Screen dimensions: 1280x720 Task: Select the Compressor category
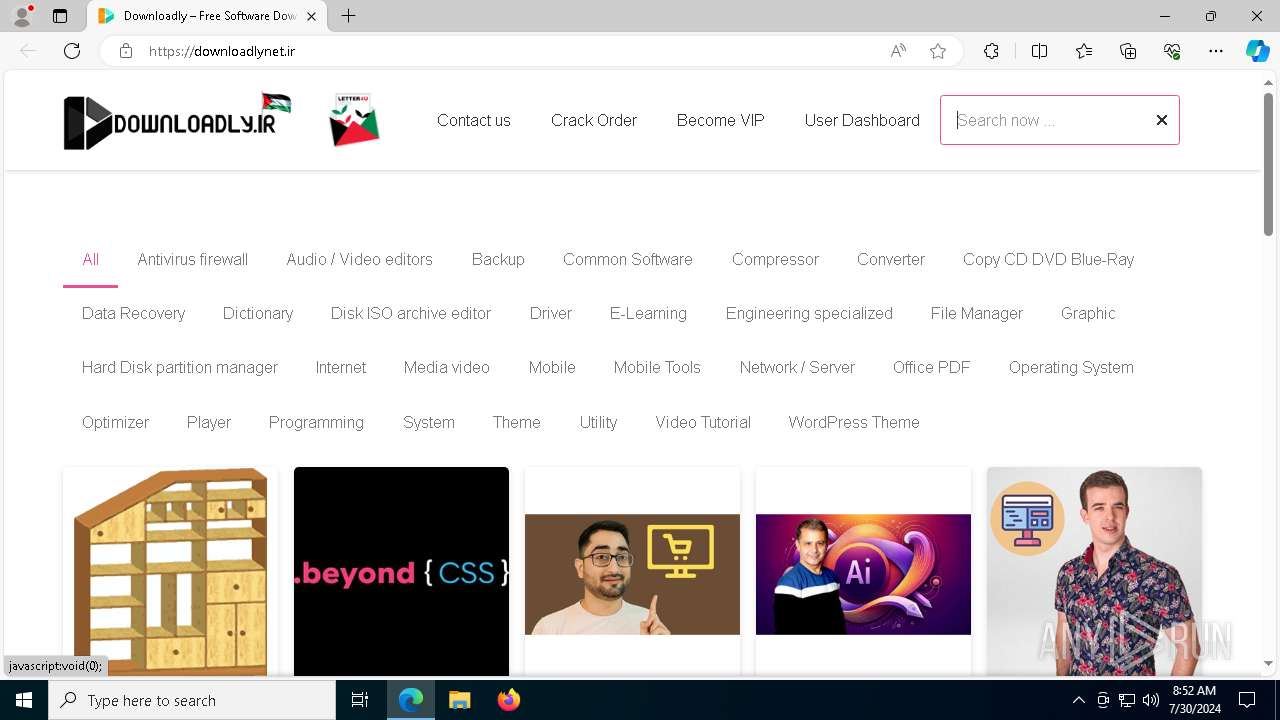click(775, 259)
